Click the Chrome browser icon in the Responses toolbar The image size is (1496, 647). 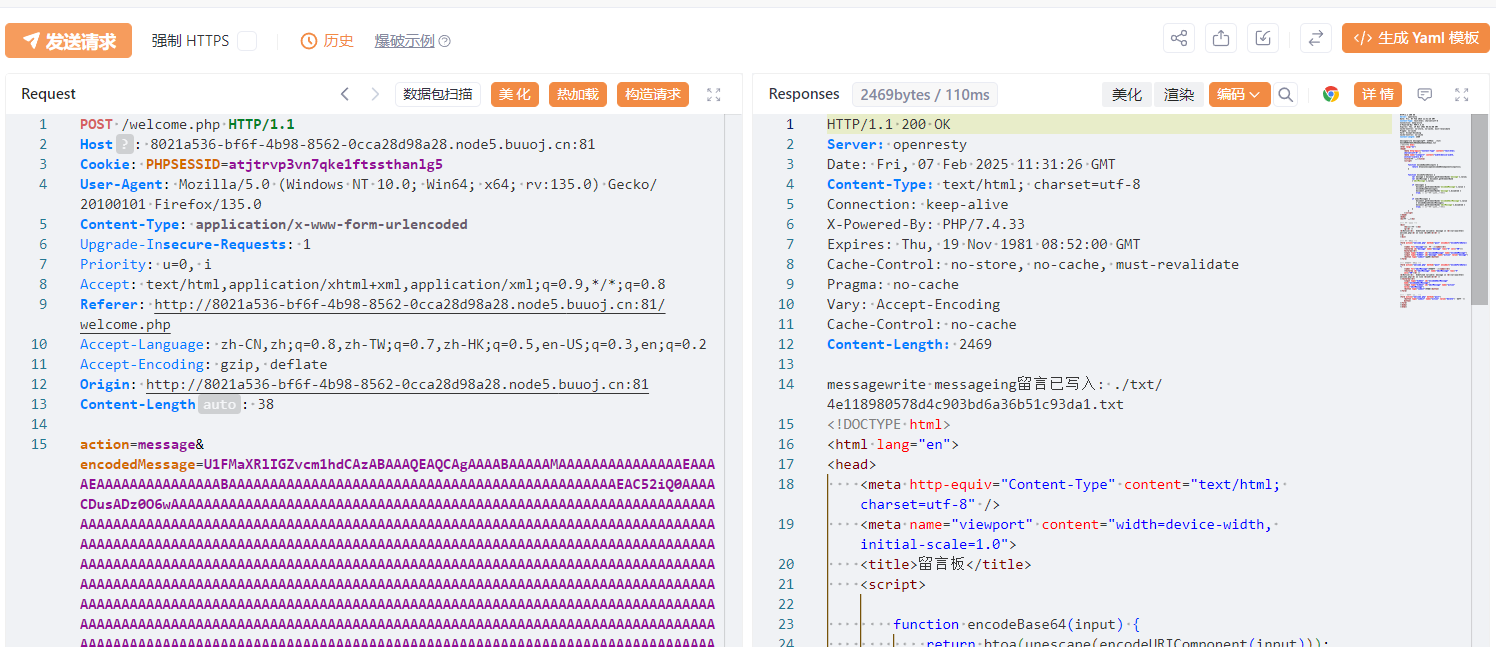click(1331, 93)
